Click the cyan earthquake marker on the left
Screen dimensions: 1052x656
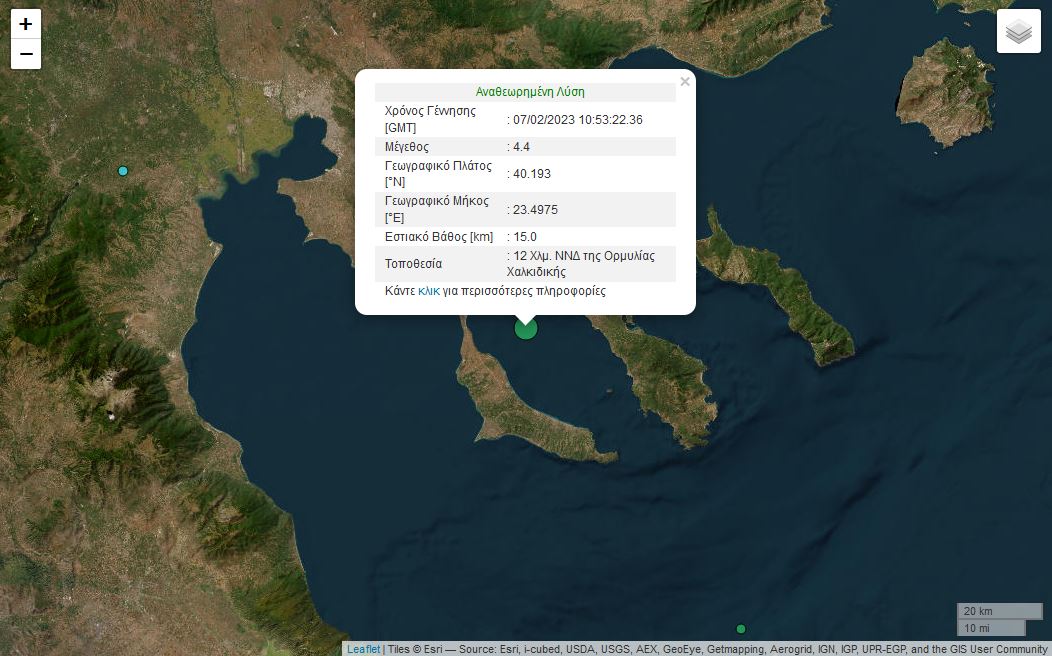coord(123,171)
